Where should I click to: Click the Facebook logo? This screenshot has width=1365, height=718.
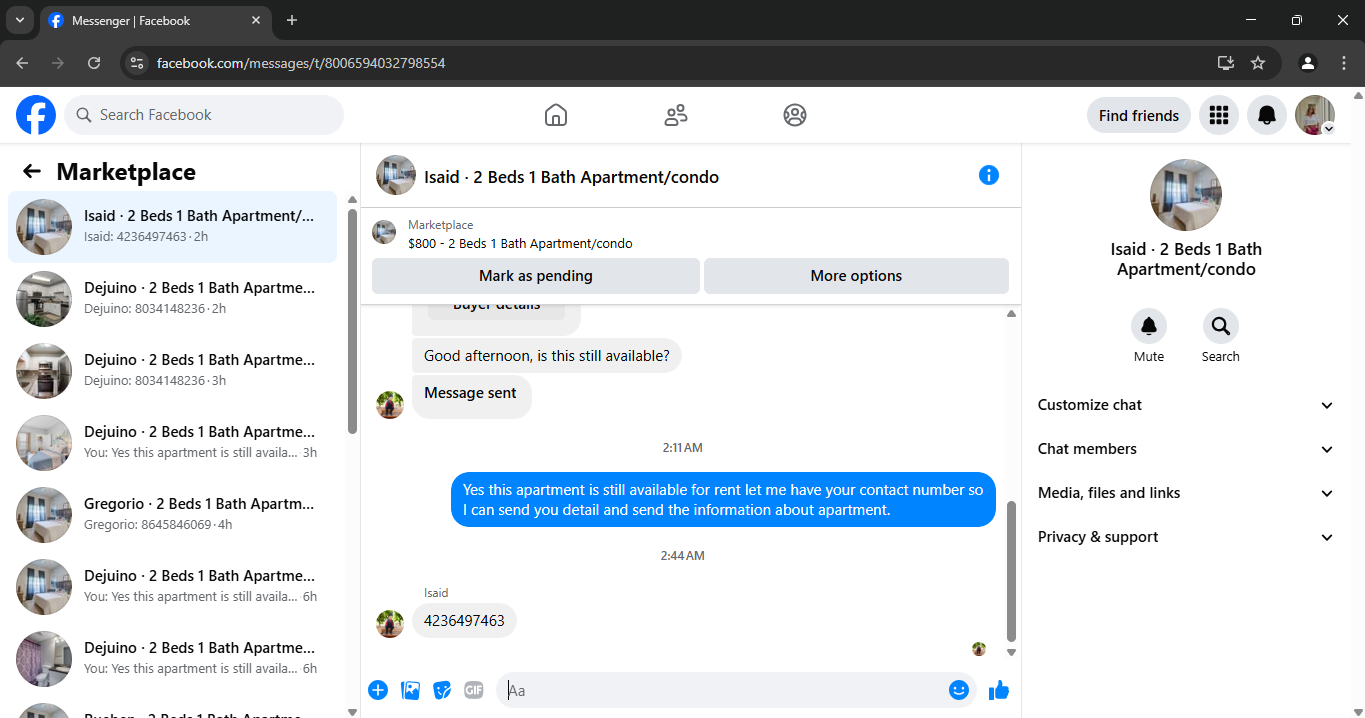coord(36,115)
